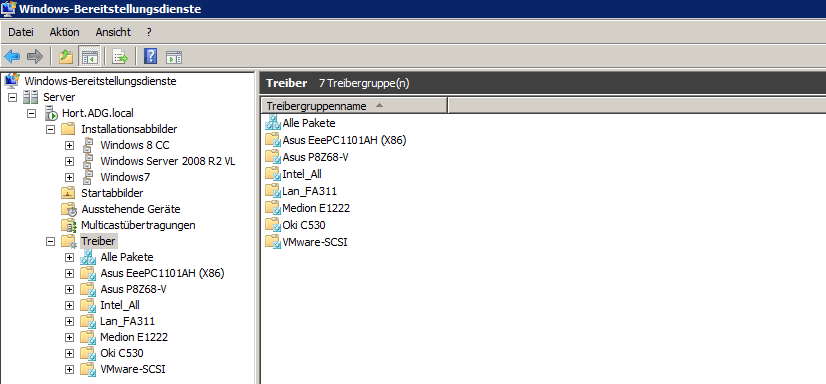Click the Asus P8Z68-V folder icon in the list
This screenshot has height=384, width=826.
[x=273, y=157]
